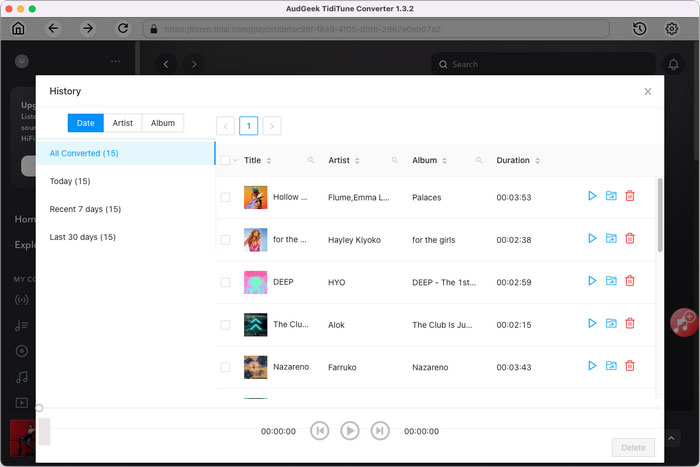Play the Nazareno track
The image size is (700, 467).
(x=592, y=366)
